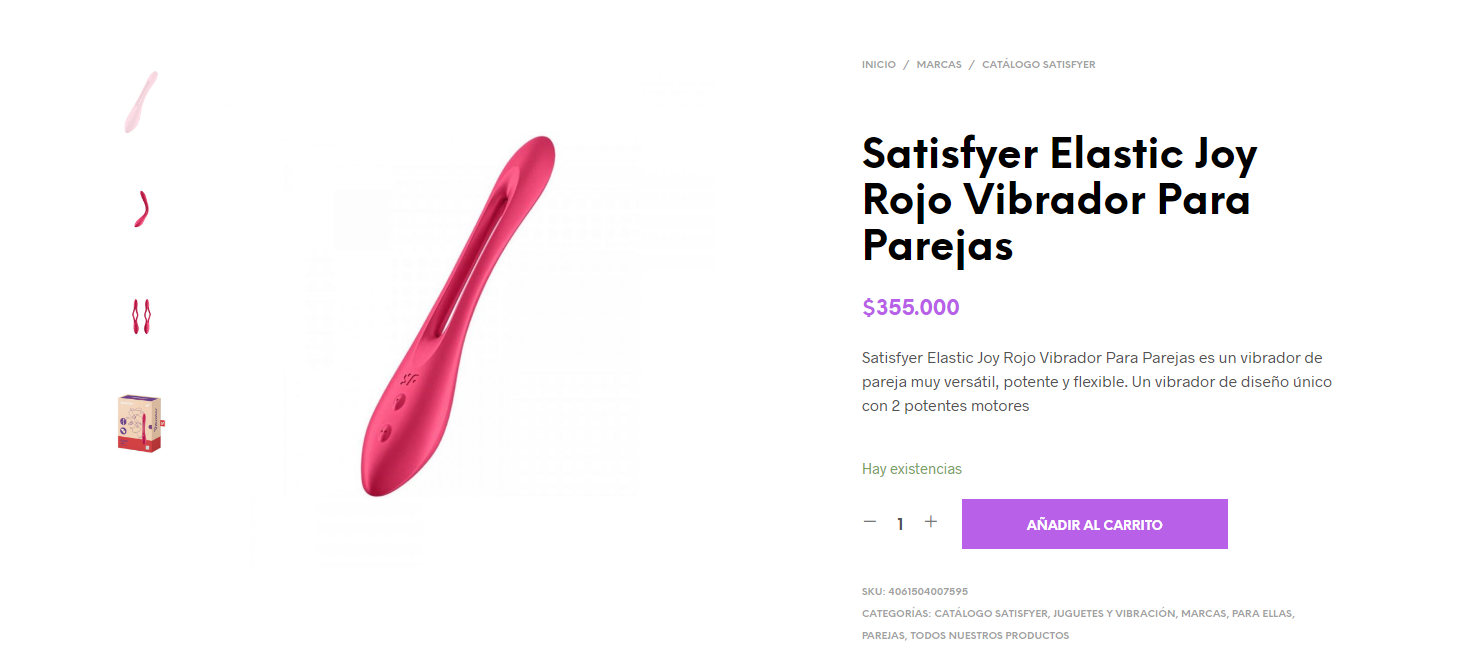Open the JUGUETES Y VIBRACIÓN category link
Viewport: 1477px width, 658px height.
(x=1114, y=614)
